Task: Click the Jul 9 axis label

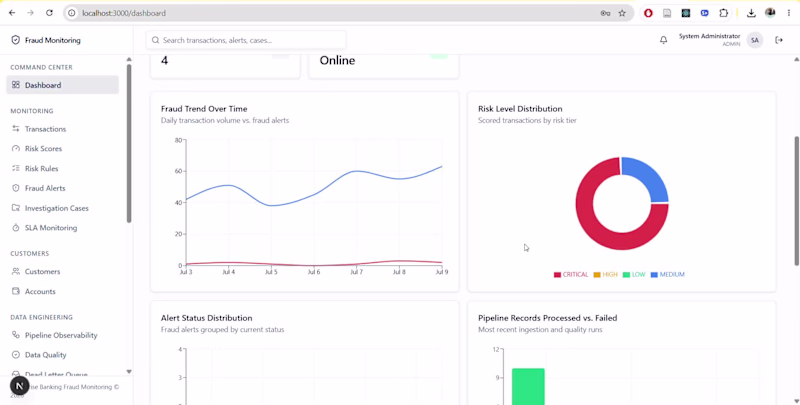Action: [x=442, y=272]
